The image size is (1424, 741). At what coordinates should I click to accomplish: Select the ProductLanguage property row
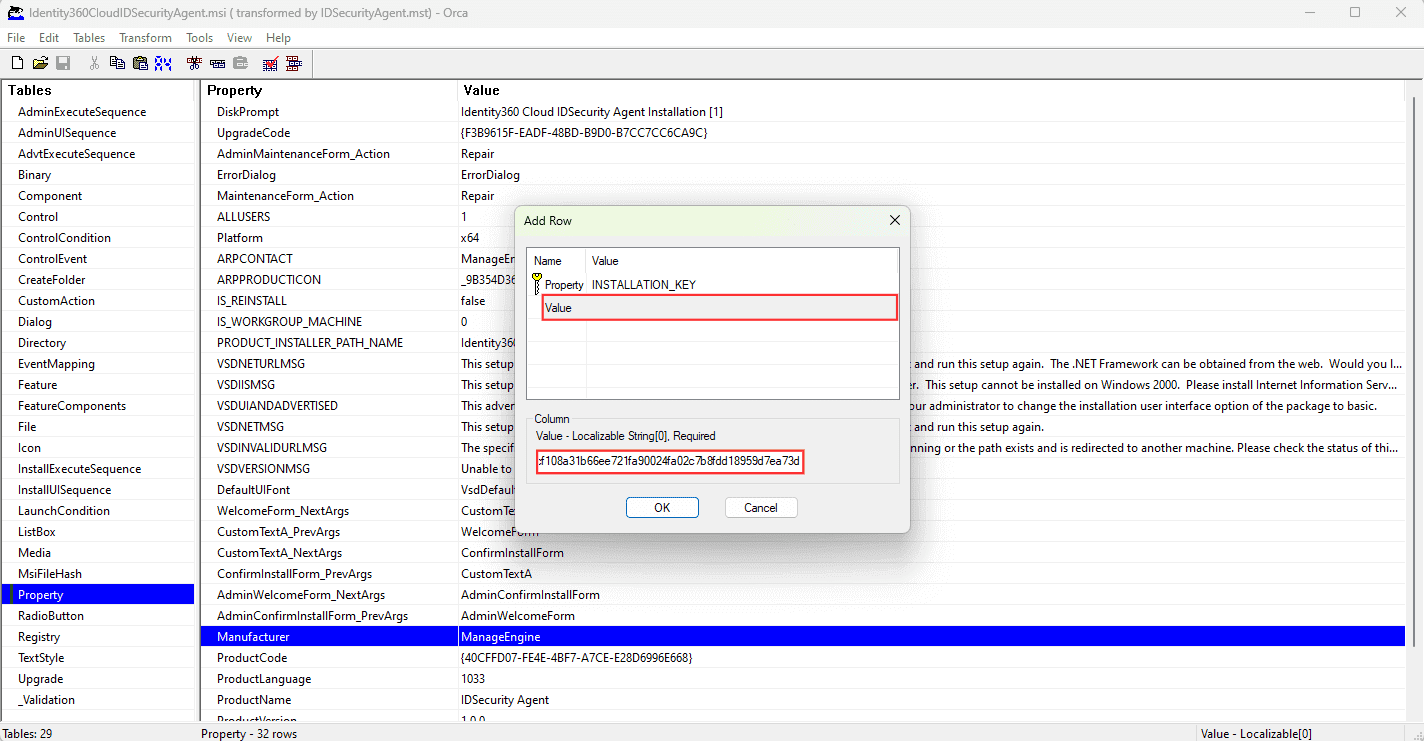(803, 679)
